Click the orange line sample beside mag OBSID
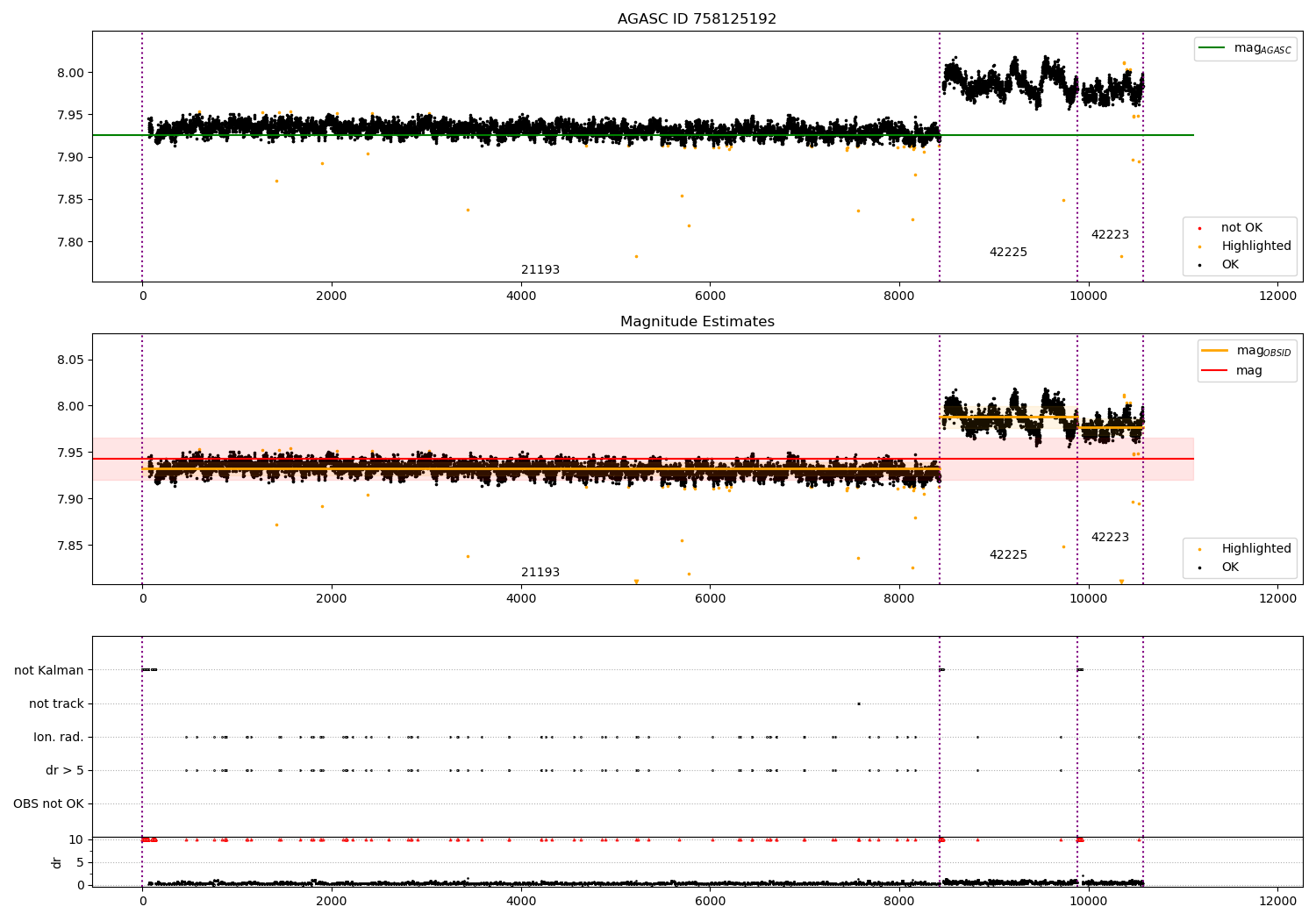This screenshot has width=1316, height=921. click(1215, 351)
